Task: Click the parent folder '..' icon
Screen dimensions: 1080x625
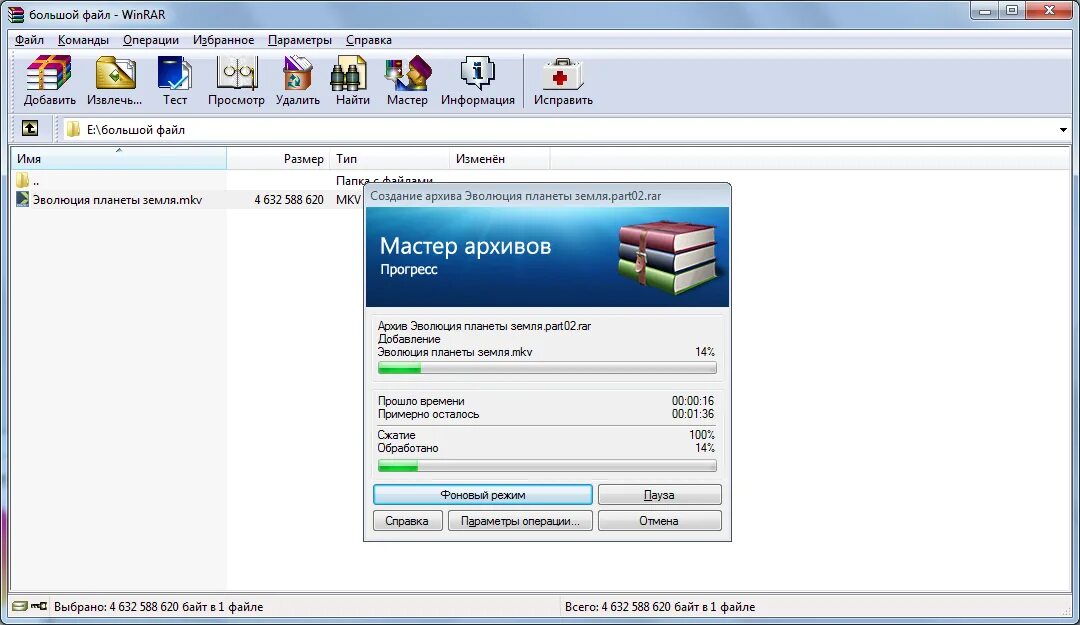Action: point(23,181)
